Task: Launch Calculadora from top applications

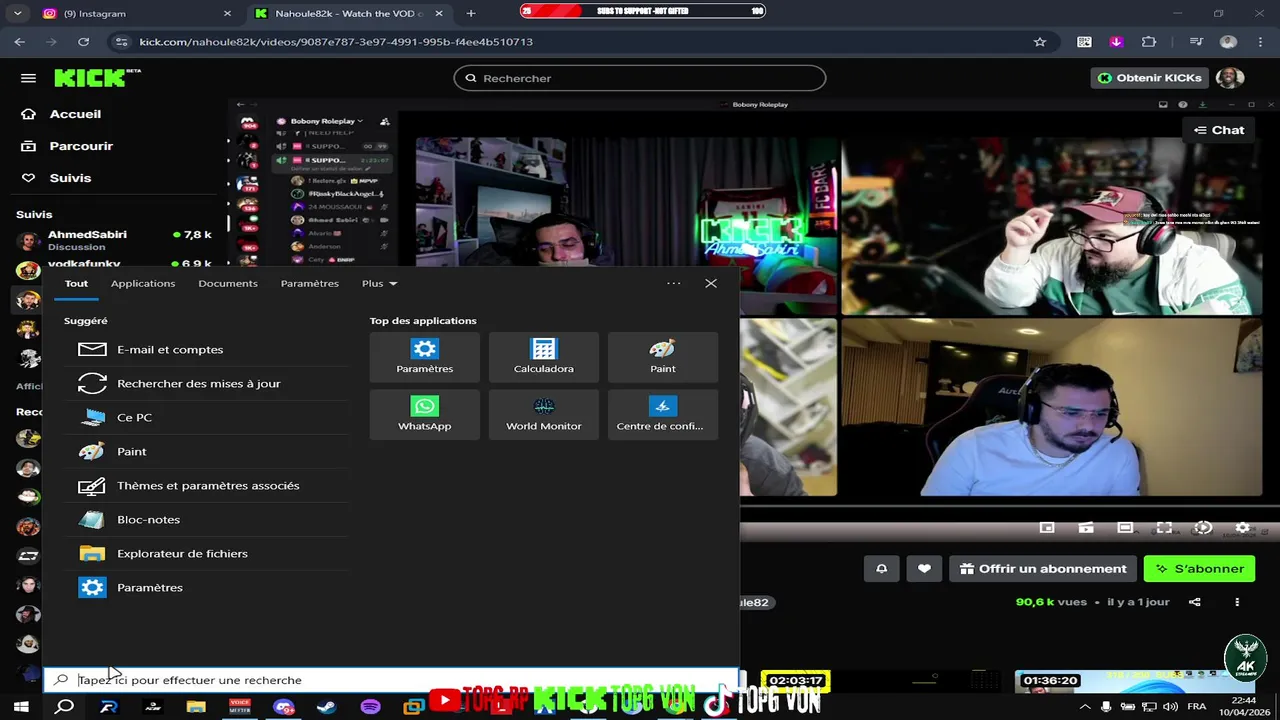Action: point(543,357)
